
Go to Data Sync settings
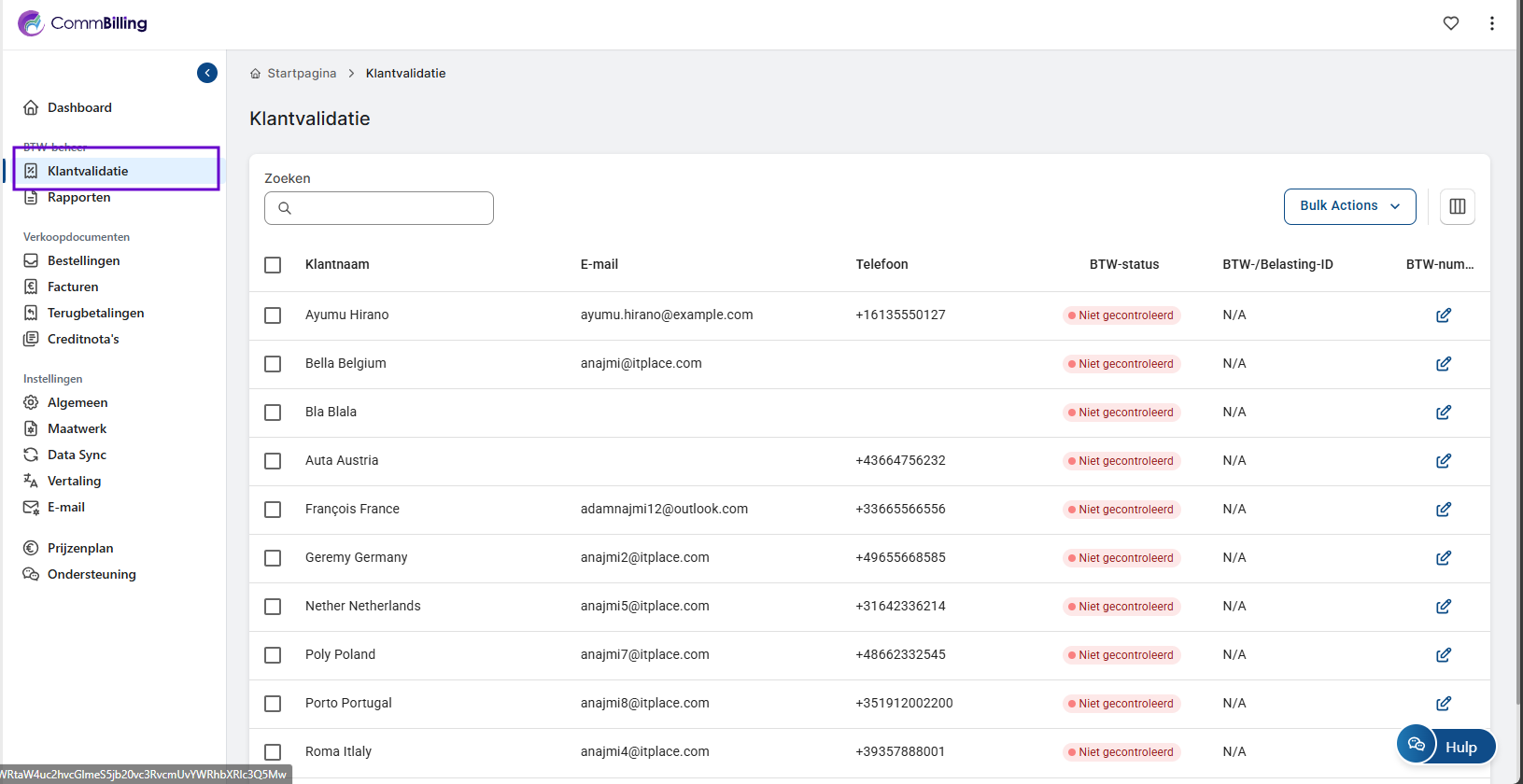[x=77, y=455]
